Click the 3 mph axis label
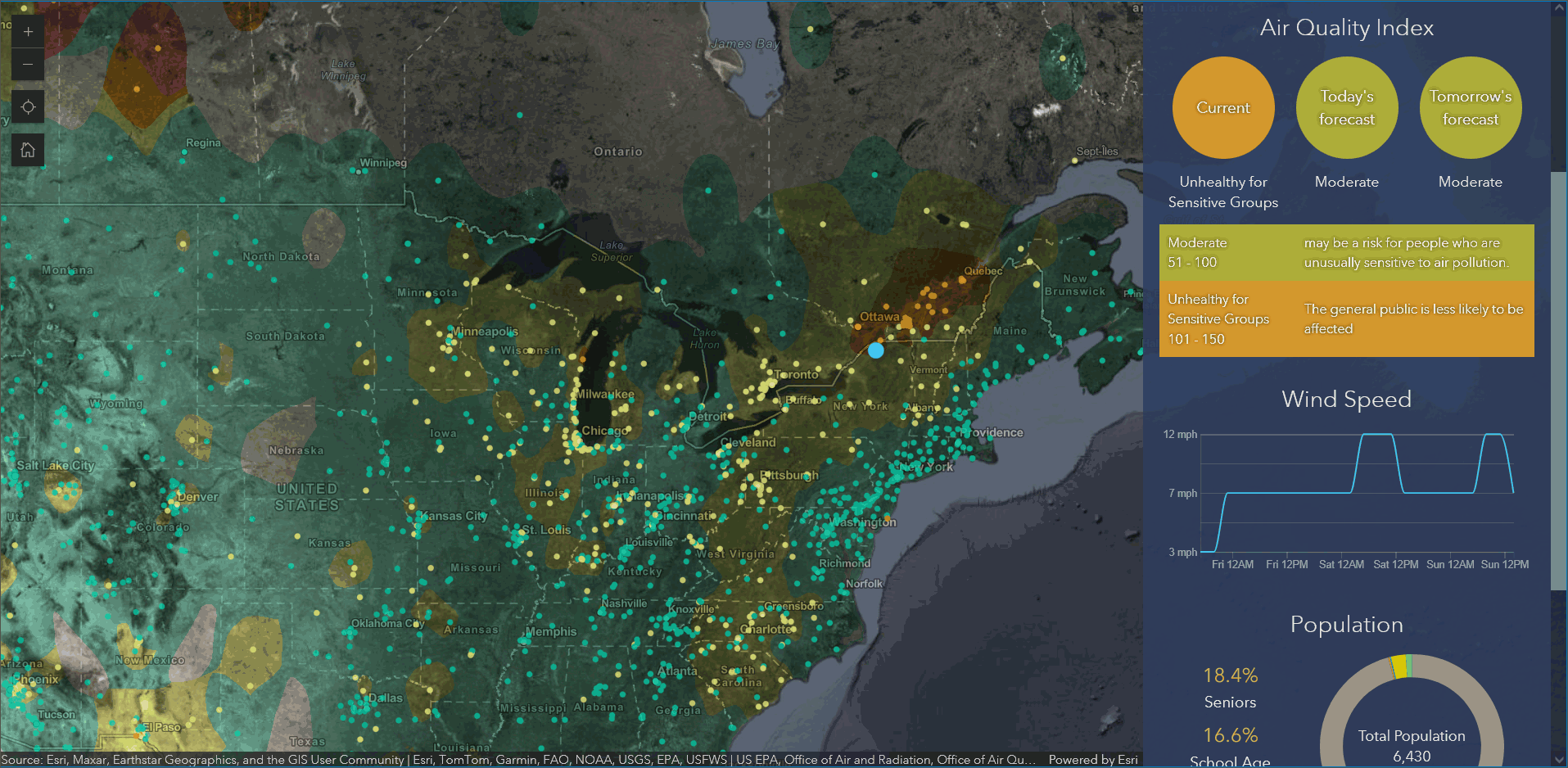 1182,553
